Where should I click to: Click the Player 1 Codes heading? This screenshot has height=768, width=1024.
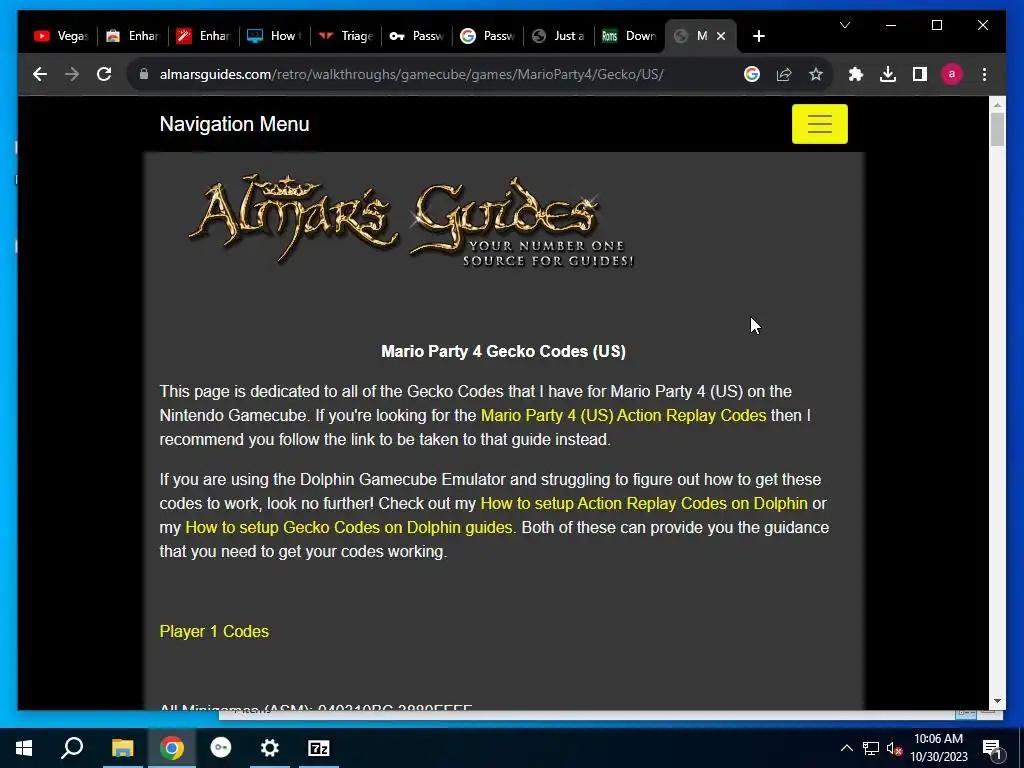pos(214,632)
